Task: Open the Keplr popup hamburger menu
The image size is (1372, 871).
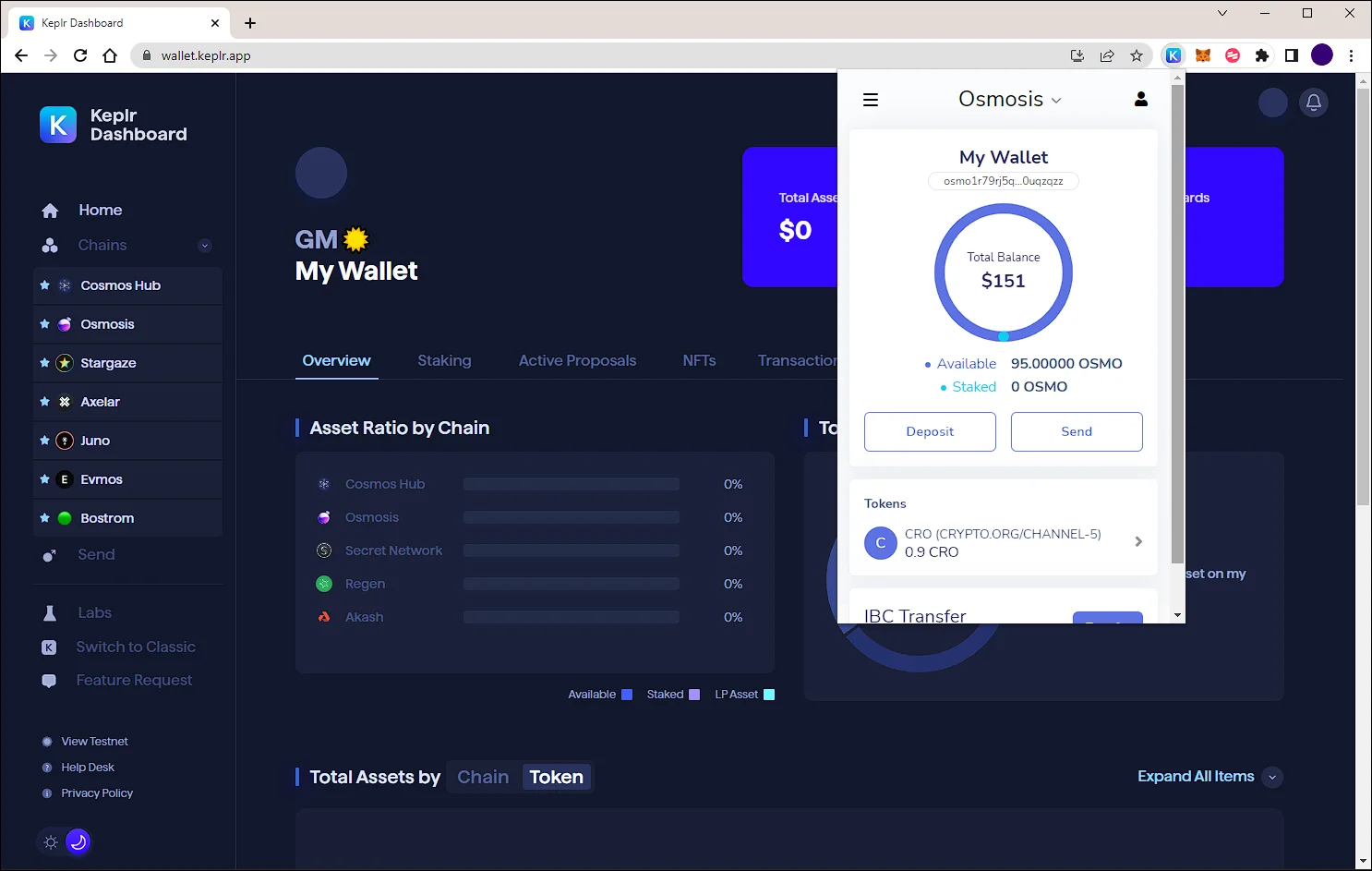Action: pos(870,100)
